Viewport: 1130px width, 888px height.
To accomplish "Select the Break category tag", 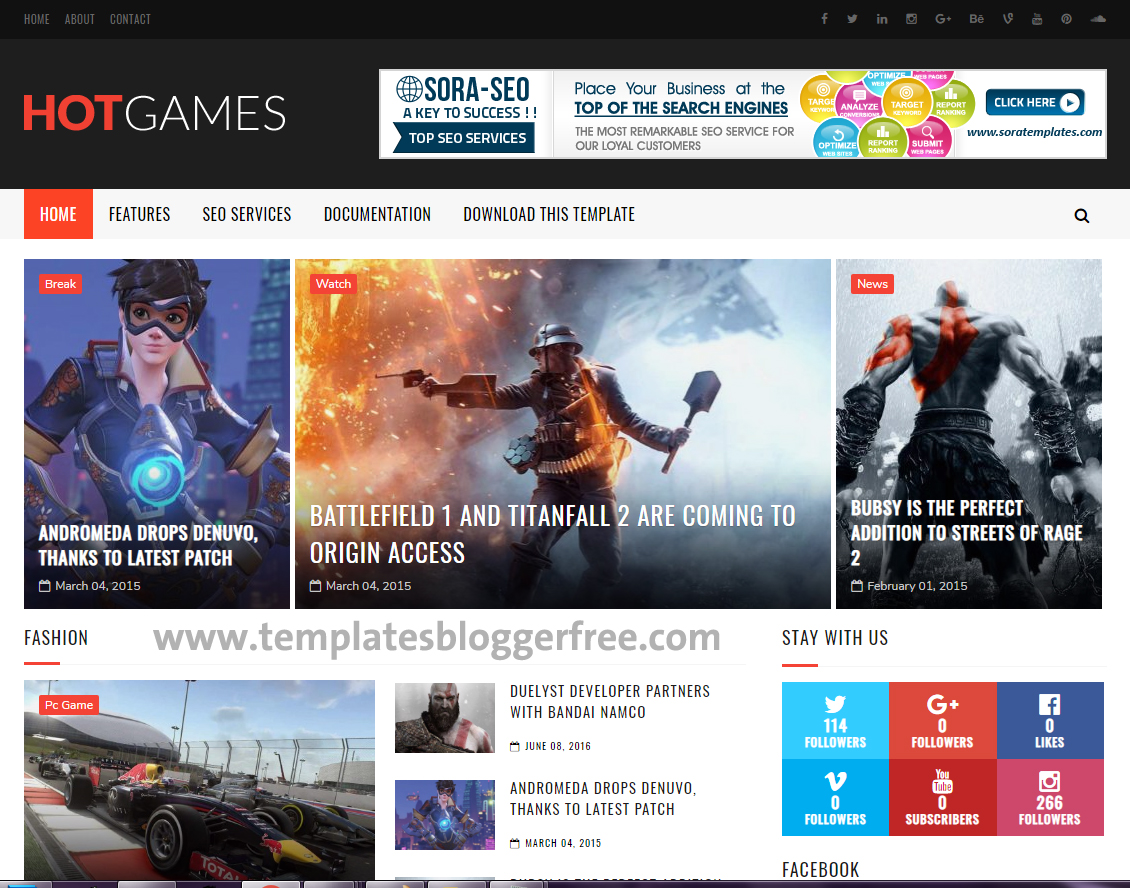I will click(x=61, y=284).
